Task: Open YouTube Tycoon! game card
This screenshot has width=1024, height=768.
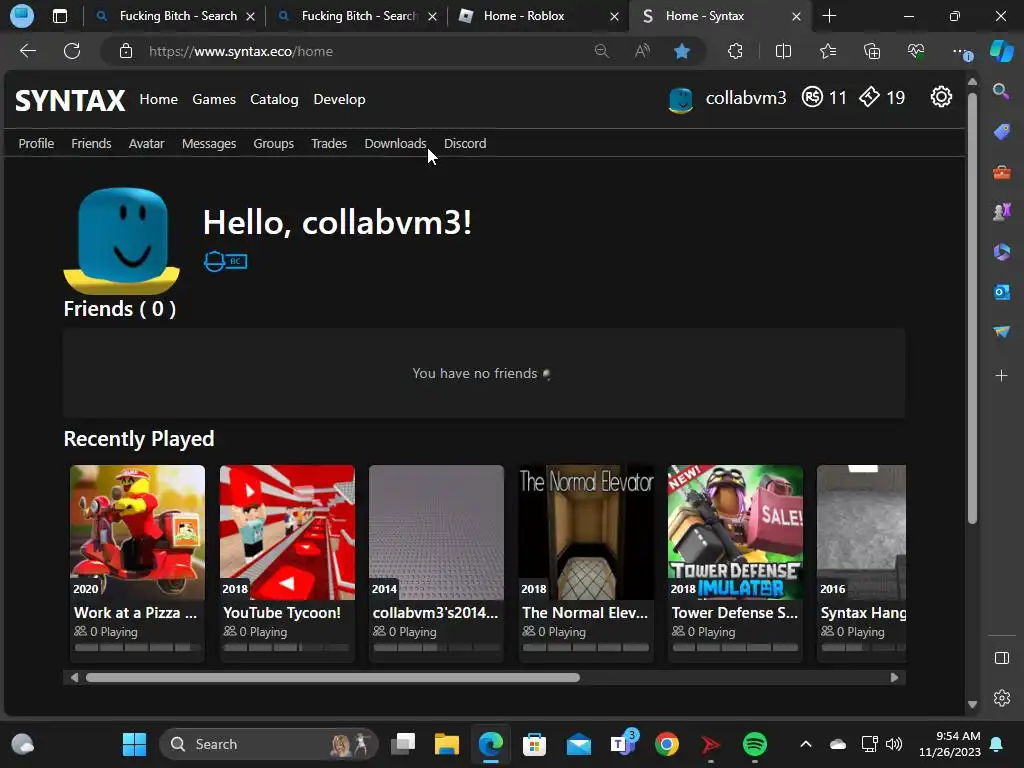Action: [287, 563]
